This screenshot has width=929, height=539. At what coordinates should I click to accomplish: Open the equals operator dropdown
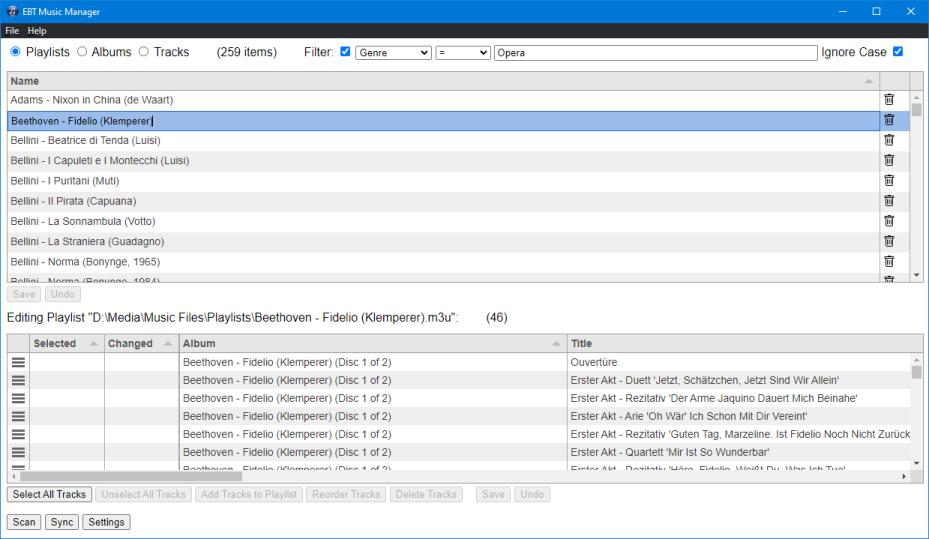[462, 53]
